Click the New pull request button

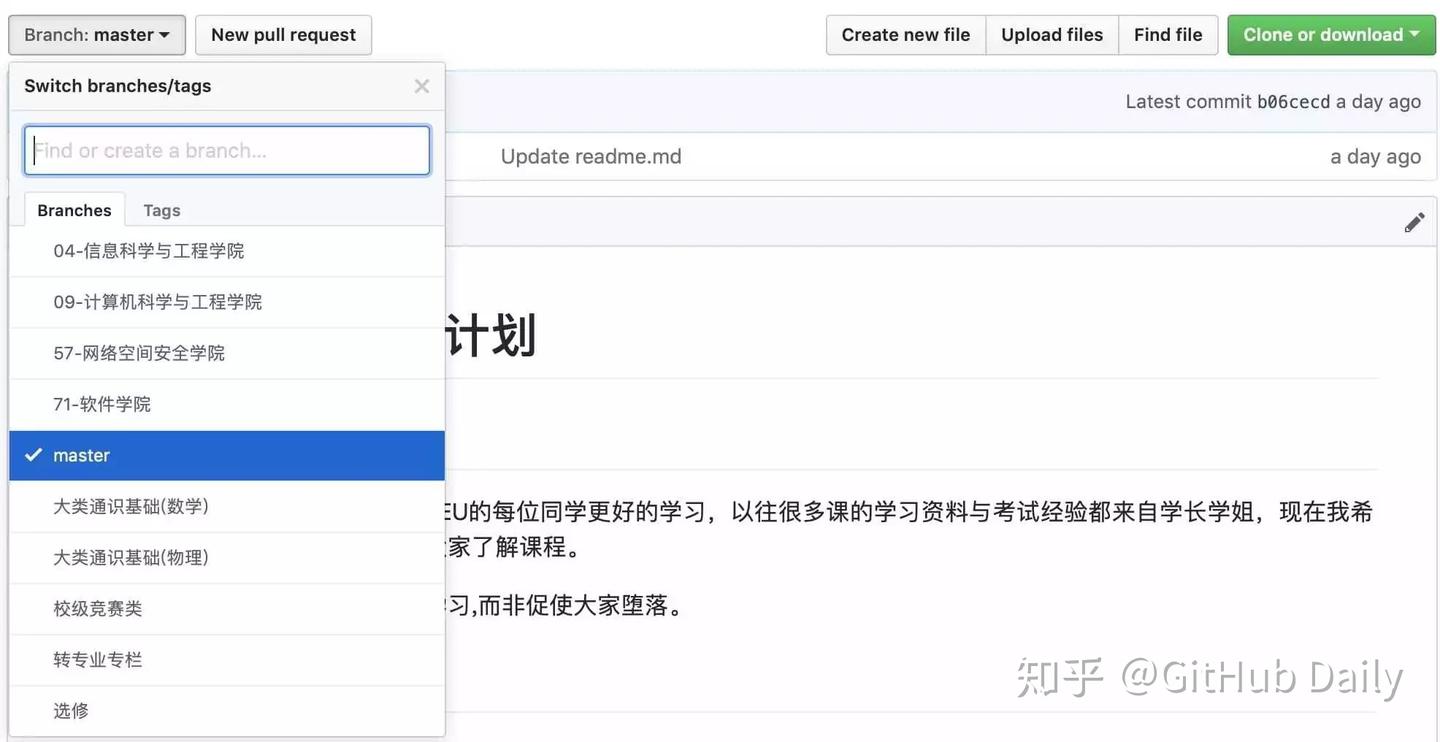point(283,35)
